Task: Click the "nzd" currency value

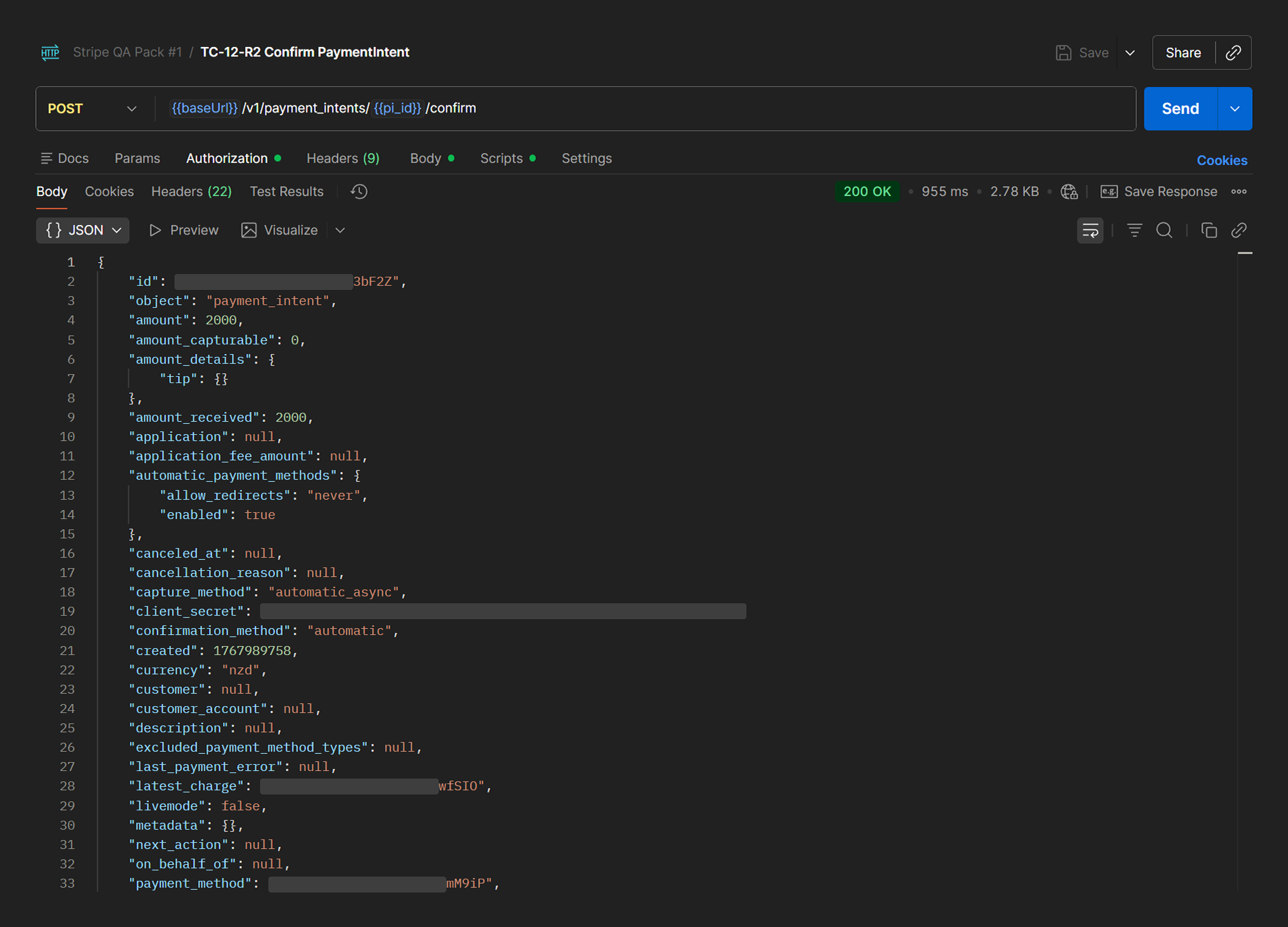Action: point(241,670)
